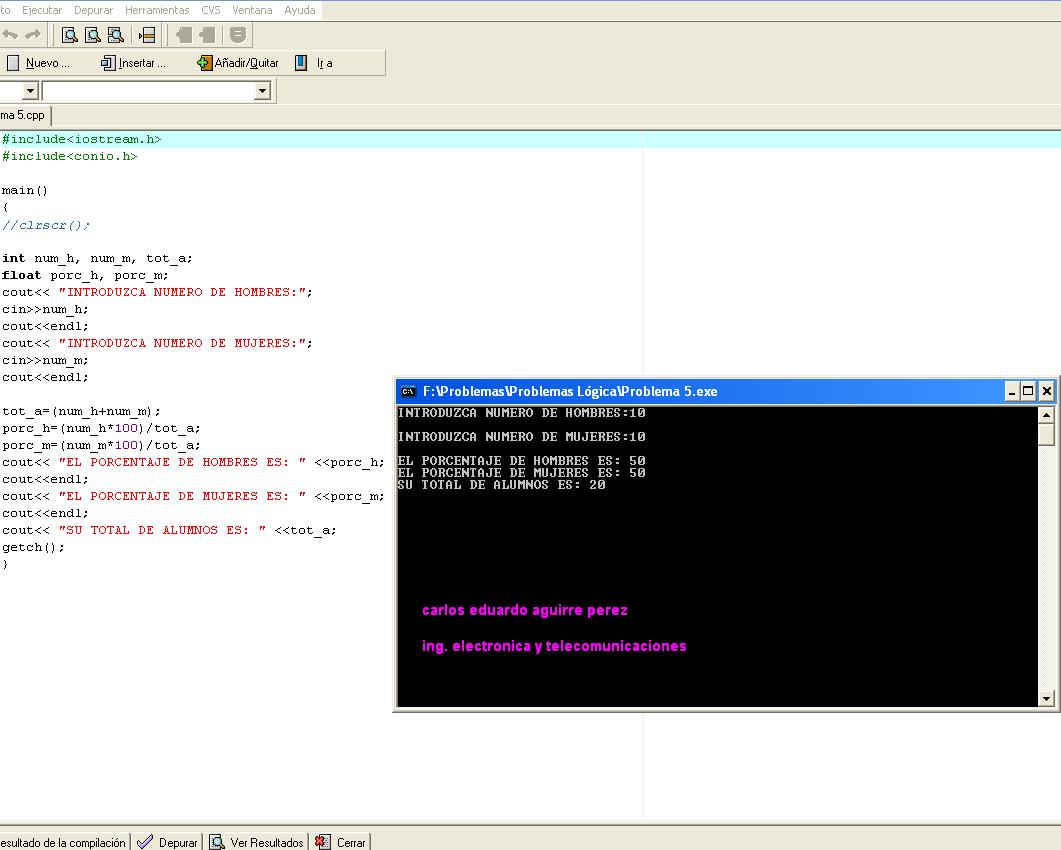1061x850 pixels.
Task: Expand the narrow left class dropdown
Action: pos(30,91)
